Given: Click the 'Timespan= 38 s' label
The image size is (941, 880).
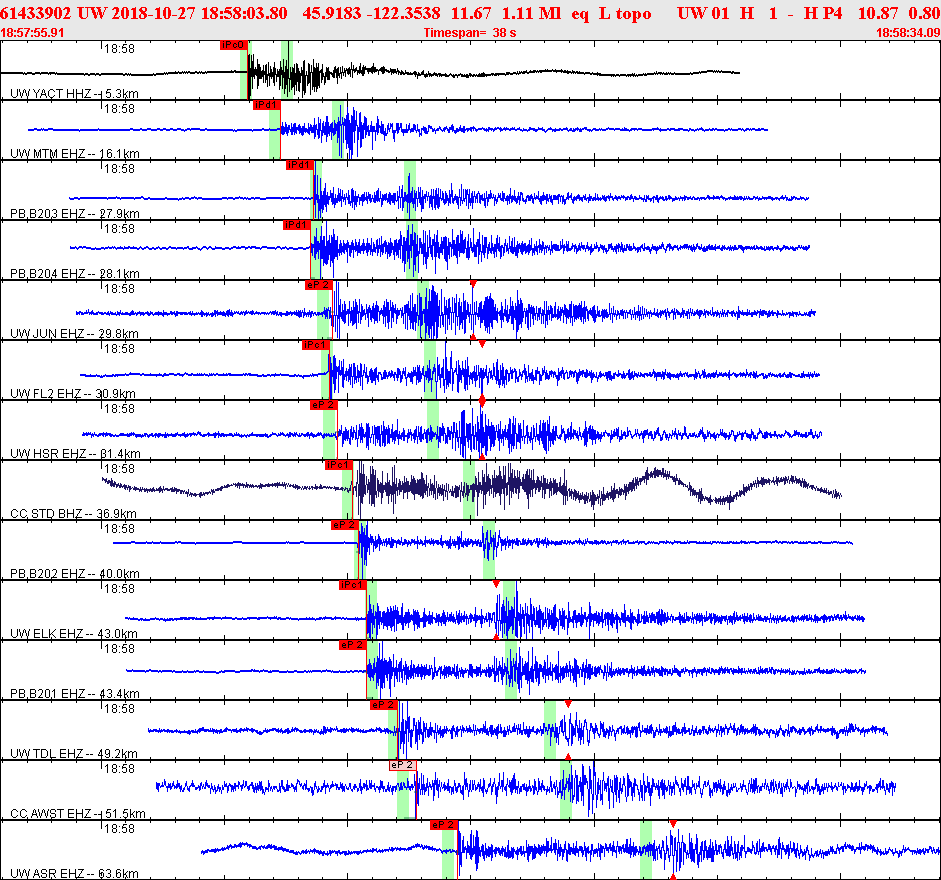Looking at the screenshot, I should point(470,32).
